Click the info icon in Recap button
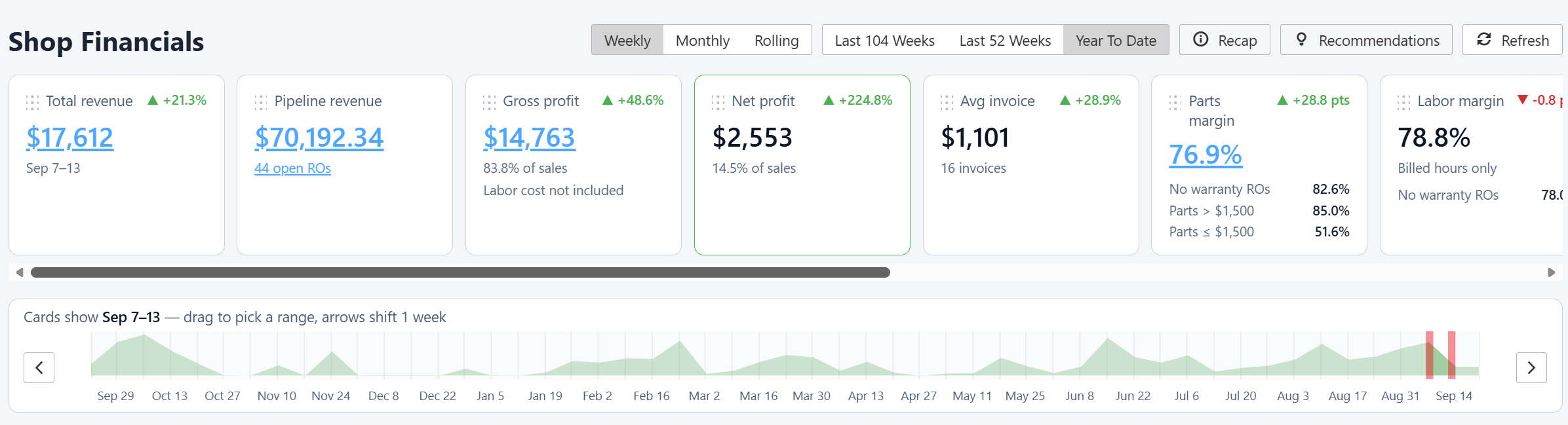Image resolution: width=1568 pixels, height=425 pixels. (x=1201, y=39)
